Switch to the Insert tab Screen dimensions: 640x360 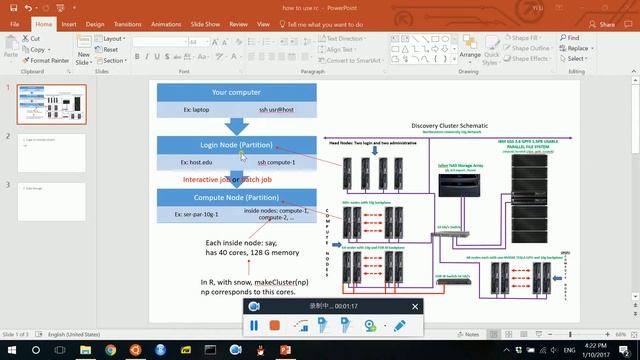tap(69, 24)
